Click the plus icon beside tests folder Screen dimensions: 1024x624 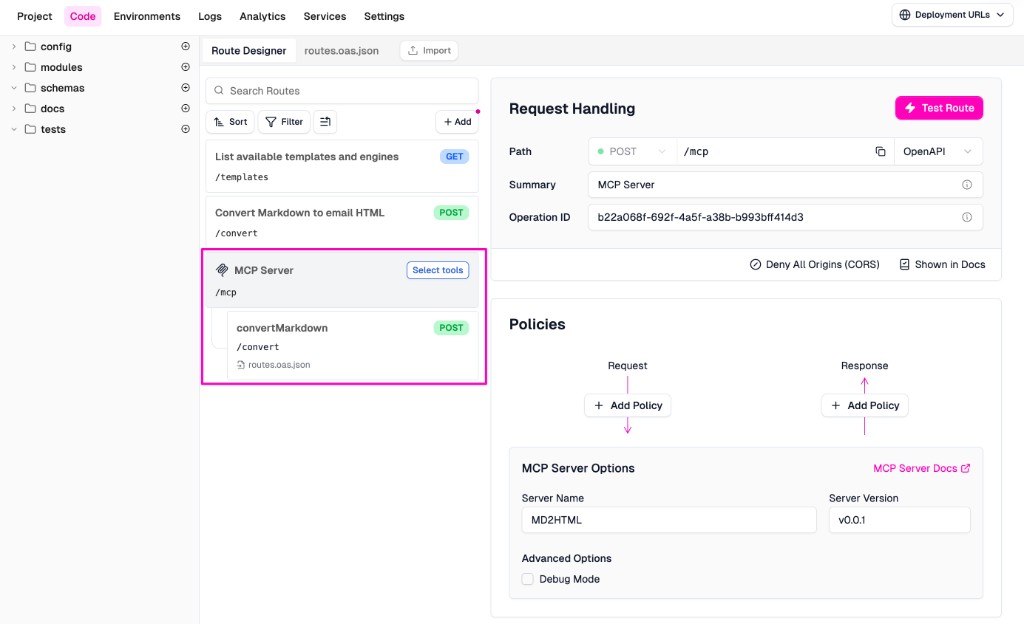tap(185, 129)
